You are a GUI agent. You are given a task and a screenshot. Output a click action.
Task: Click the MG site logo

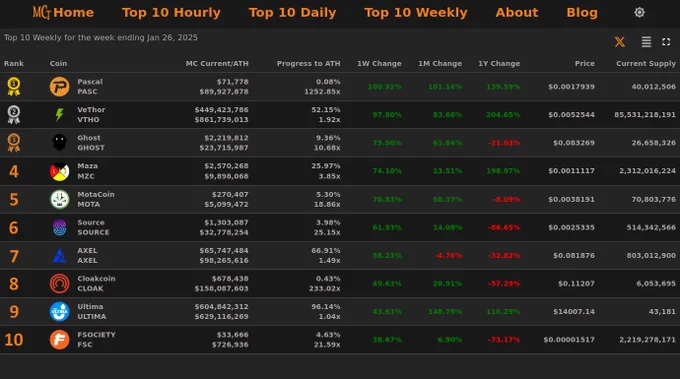(42, 12)
